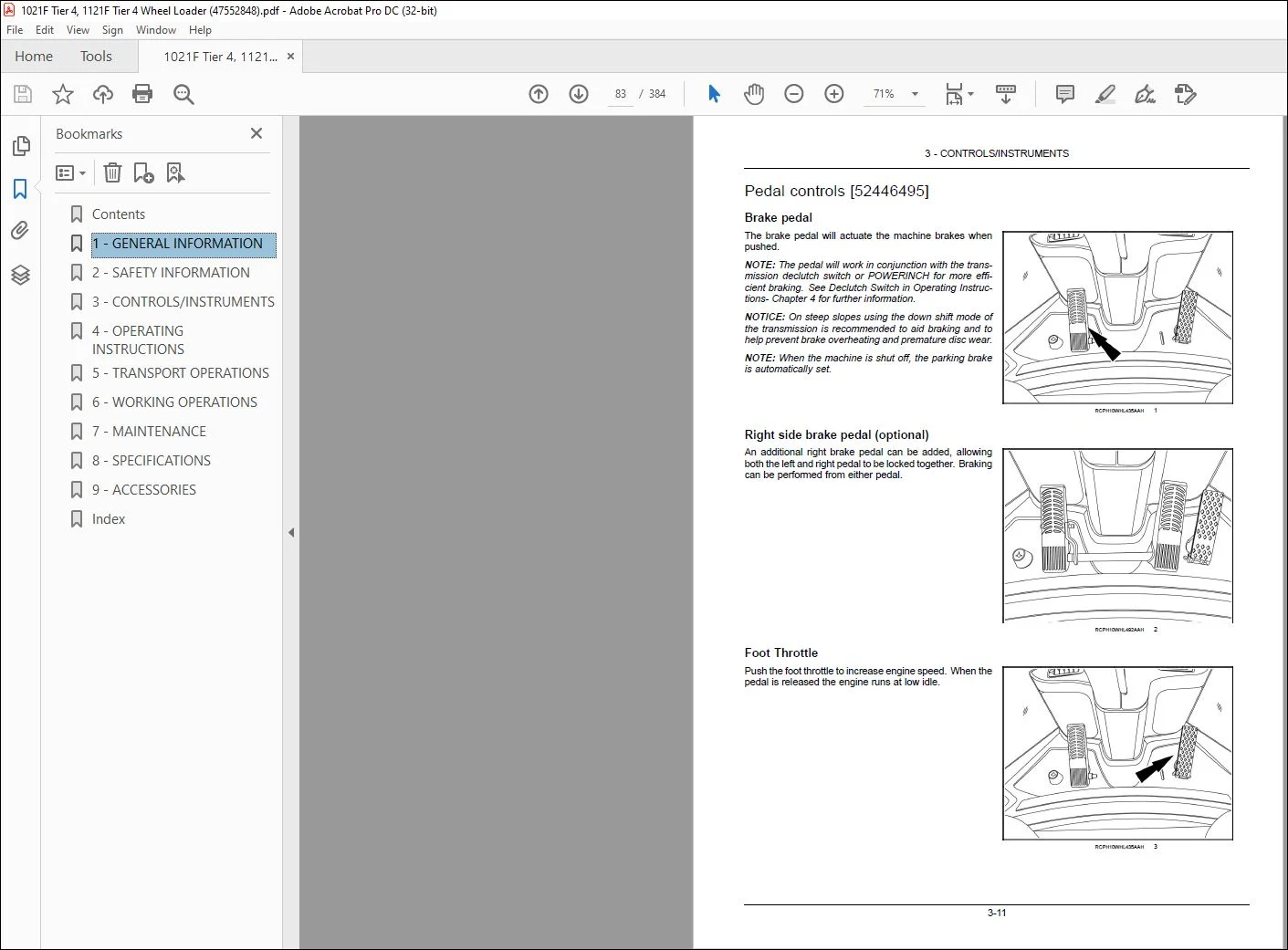Viewport: 1288px width, 950px height.
Task: Add new bookmark icon
Action: coord(143,172)
